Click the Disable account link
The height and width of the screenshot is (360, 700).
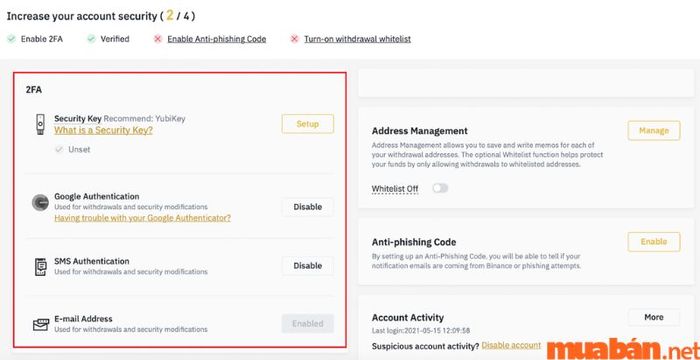511,345
